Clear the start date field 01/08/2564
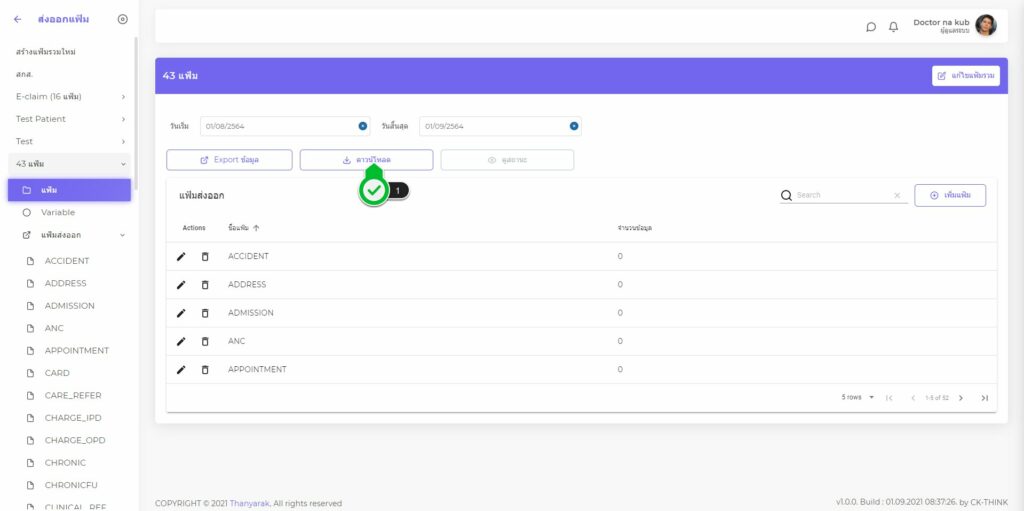Viewport: 1024px width, 511px height. (362, 126)
